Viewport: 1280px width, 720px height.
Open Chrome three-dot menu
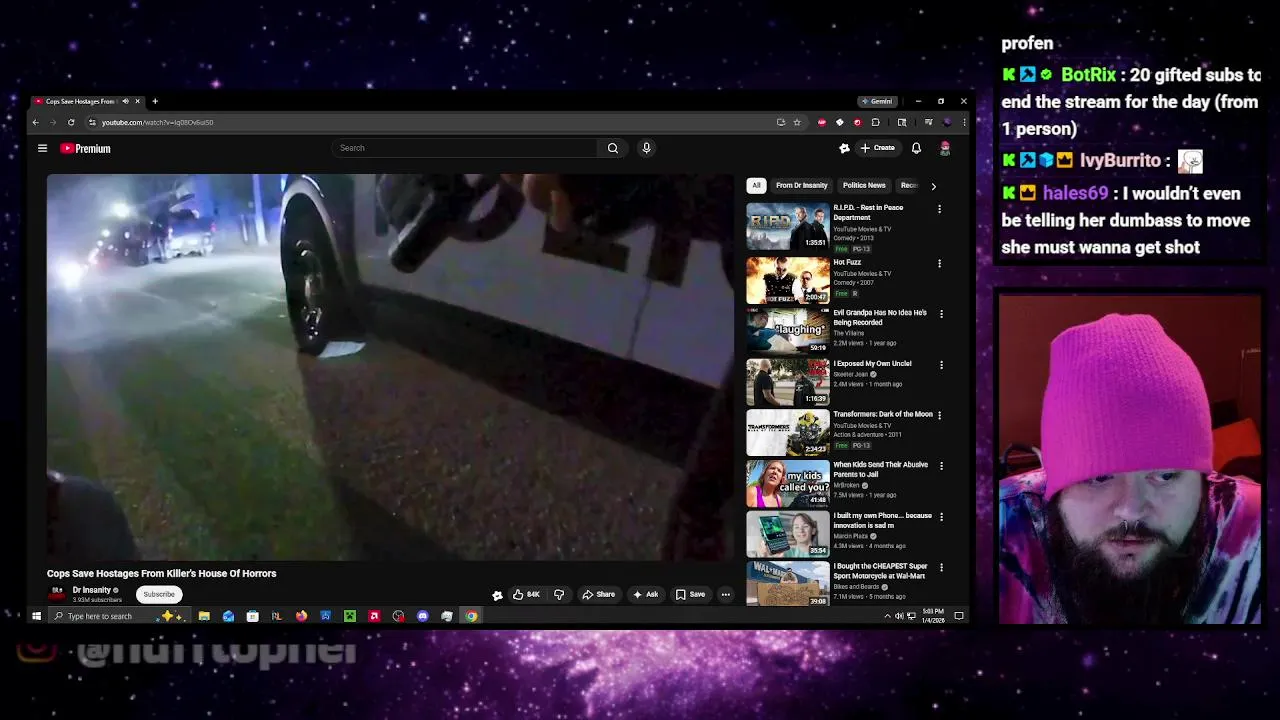coord(964,122)
